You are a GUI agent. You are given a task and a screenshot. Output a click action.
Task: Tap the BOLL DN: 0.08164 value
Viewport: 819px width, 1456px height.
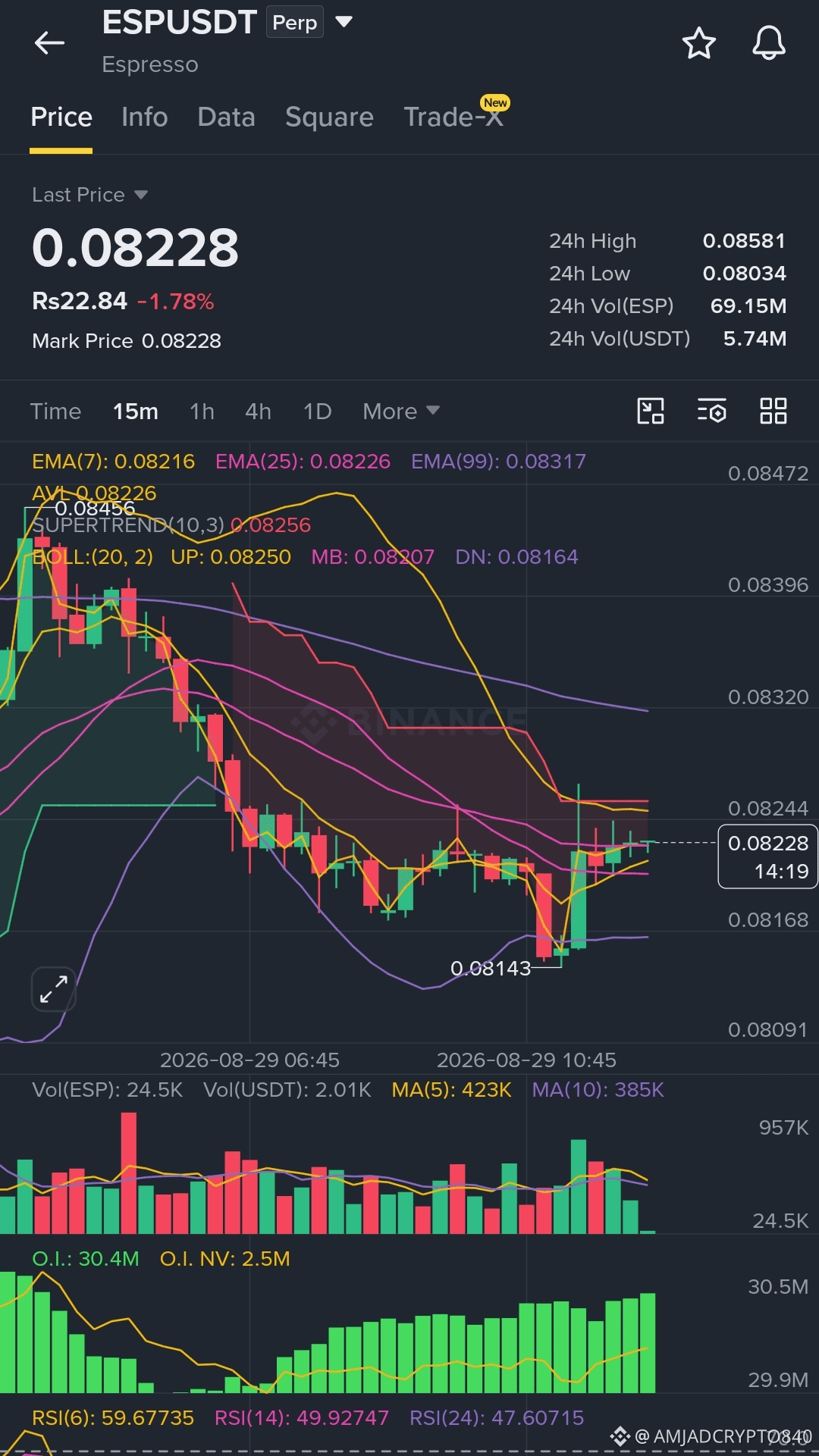point(516,556)
